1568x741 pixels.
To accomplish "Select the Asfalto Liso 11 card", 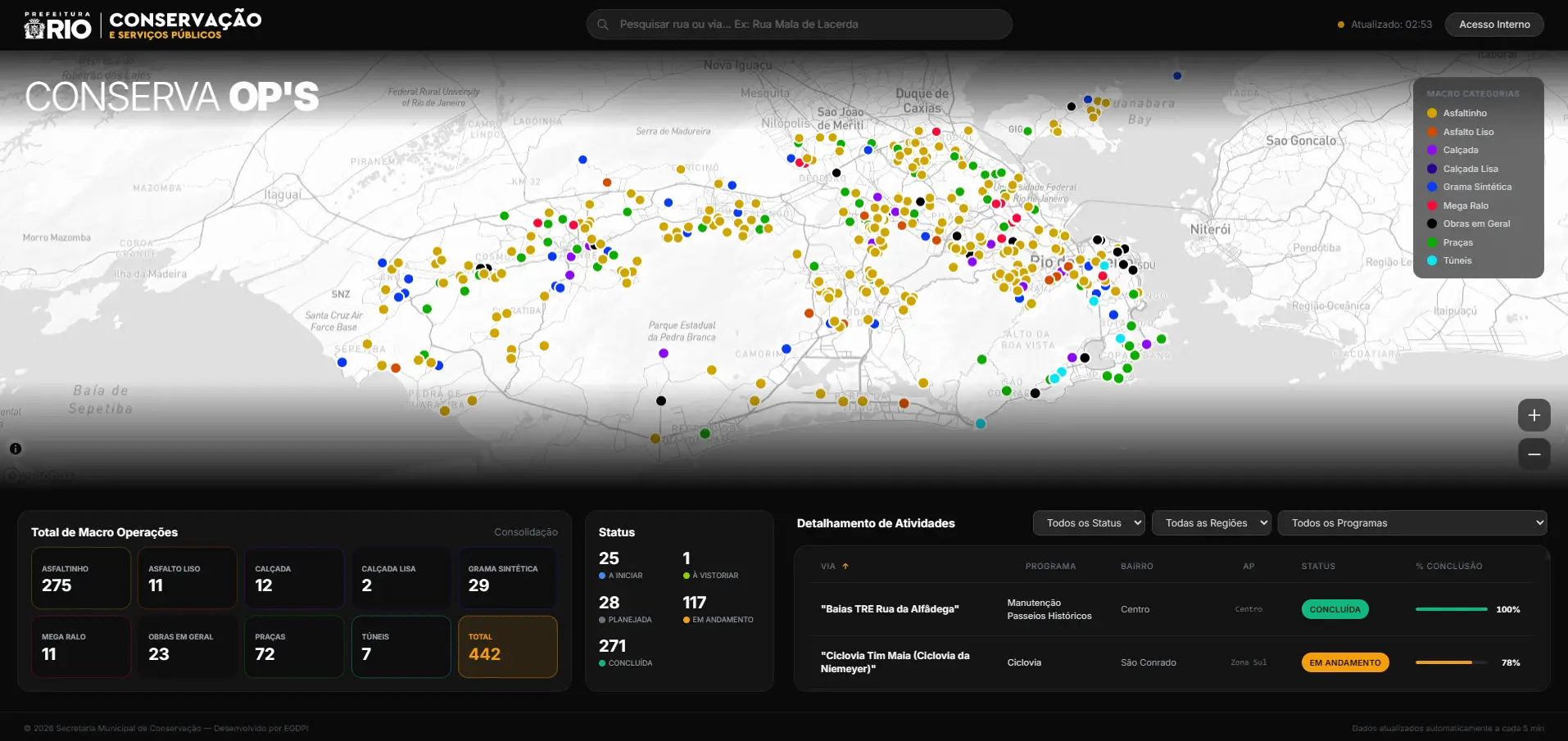I will pyautogui.click(x=188, y=578).
